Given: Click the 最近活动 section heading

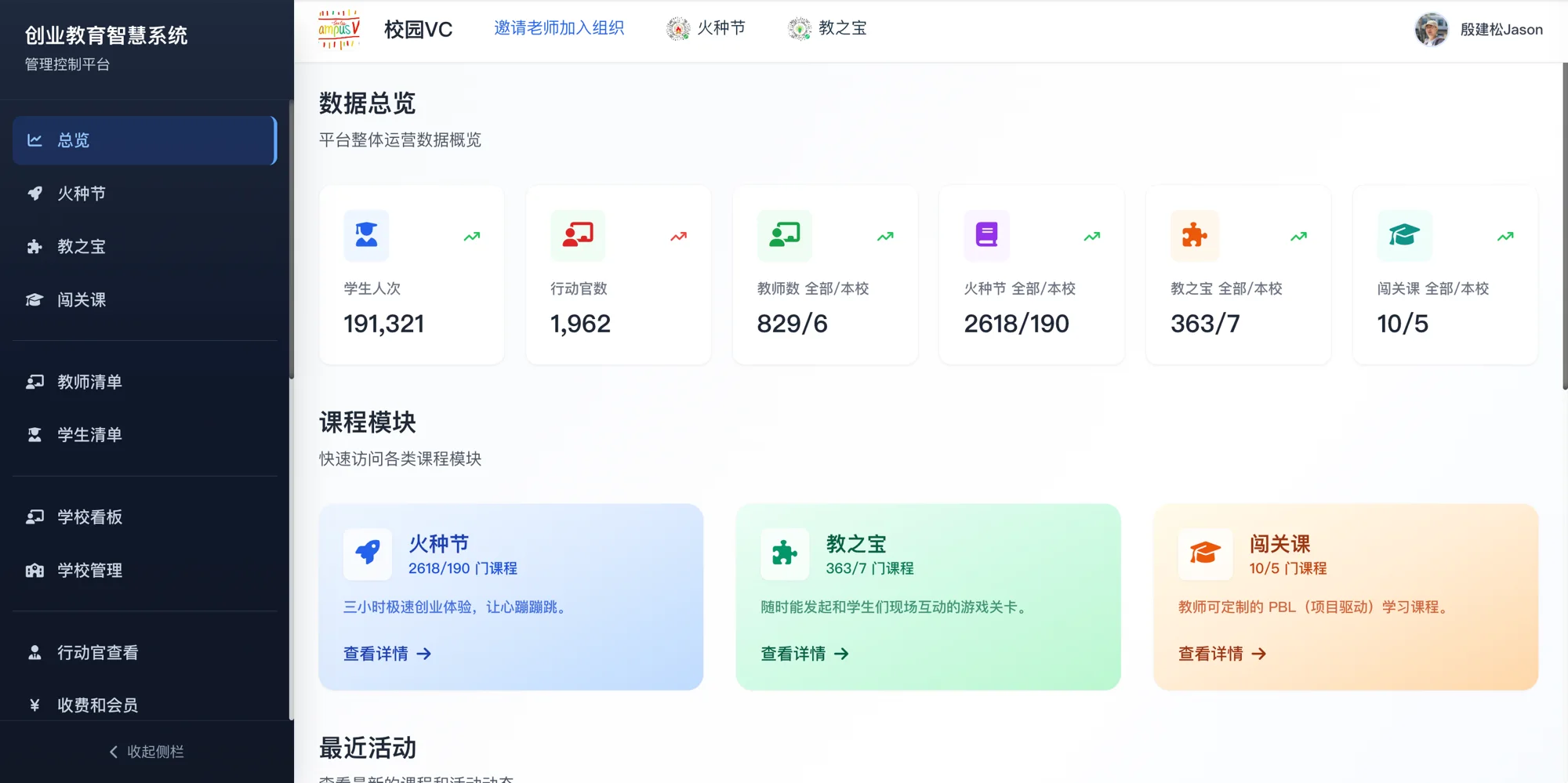Looking at the screenshot, I should 368,749.
